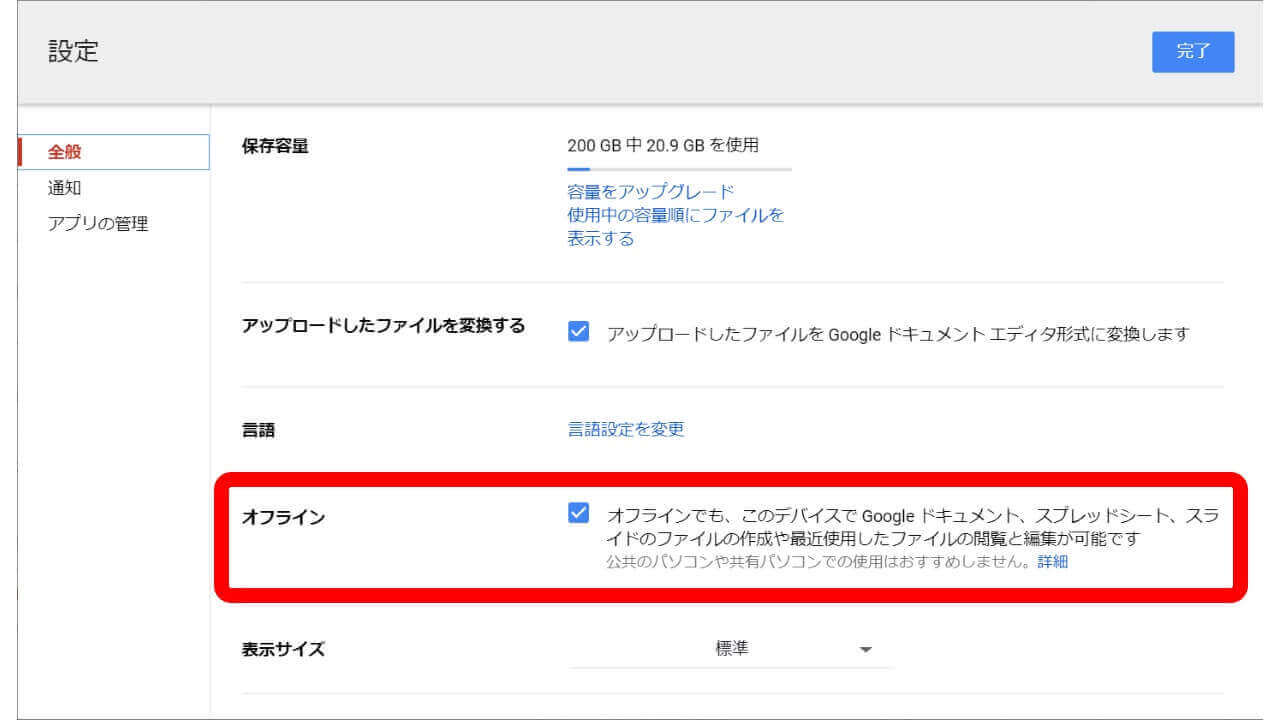Viewport: 1280px width, 720px height.
Task: Select the 全般 tab in sidebar
Action: pos(66,152)
